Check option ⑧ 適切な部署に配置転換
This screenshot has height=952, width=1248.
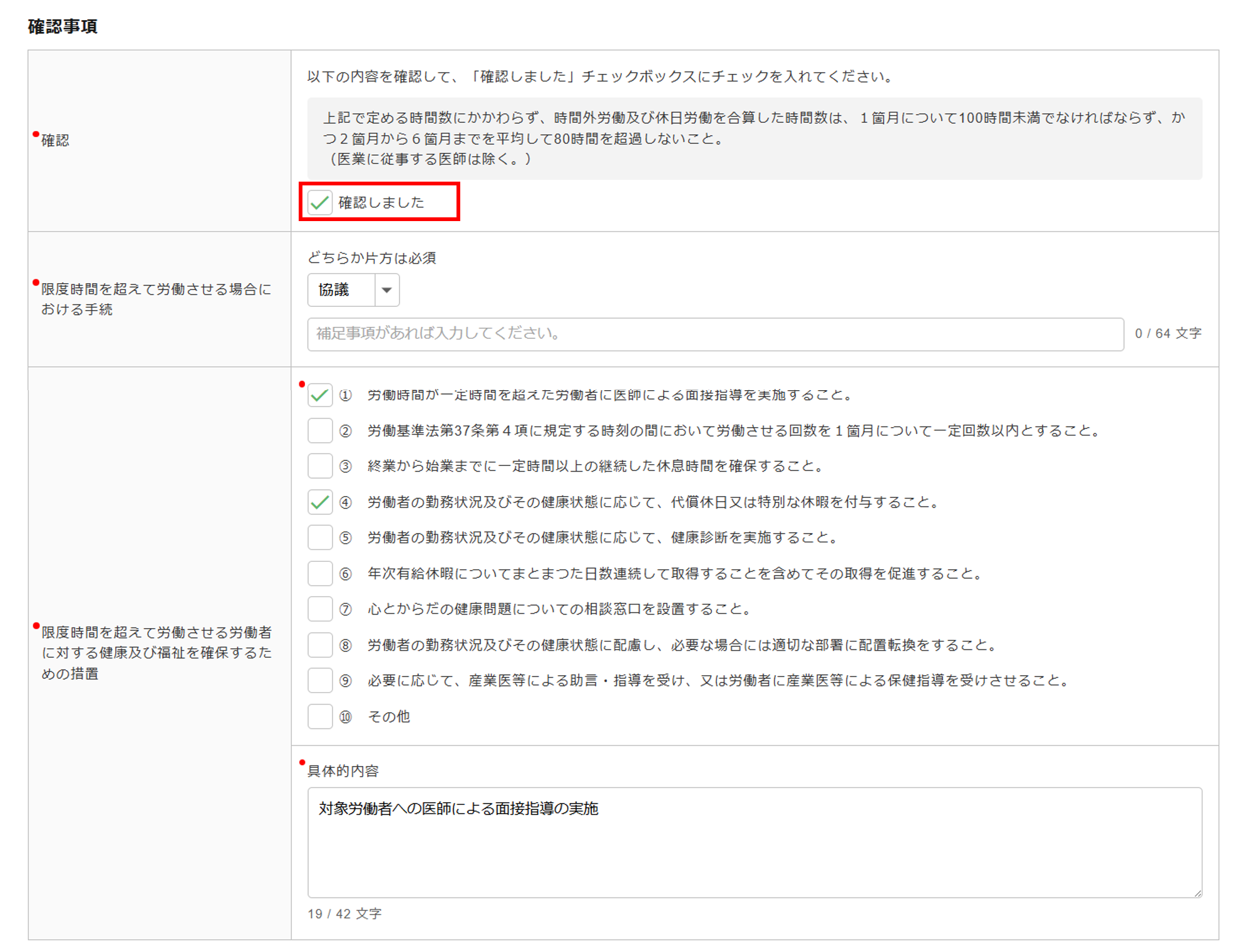(x=319, y=645)
